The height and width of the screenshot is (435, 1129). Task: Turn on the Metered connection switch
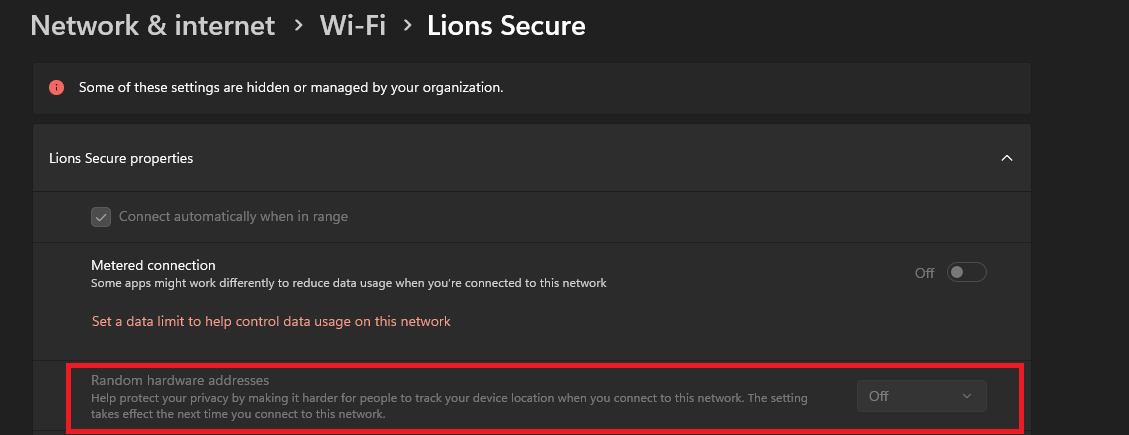pyautogui.click(x=966, y=272)
